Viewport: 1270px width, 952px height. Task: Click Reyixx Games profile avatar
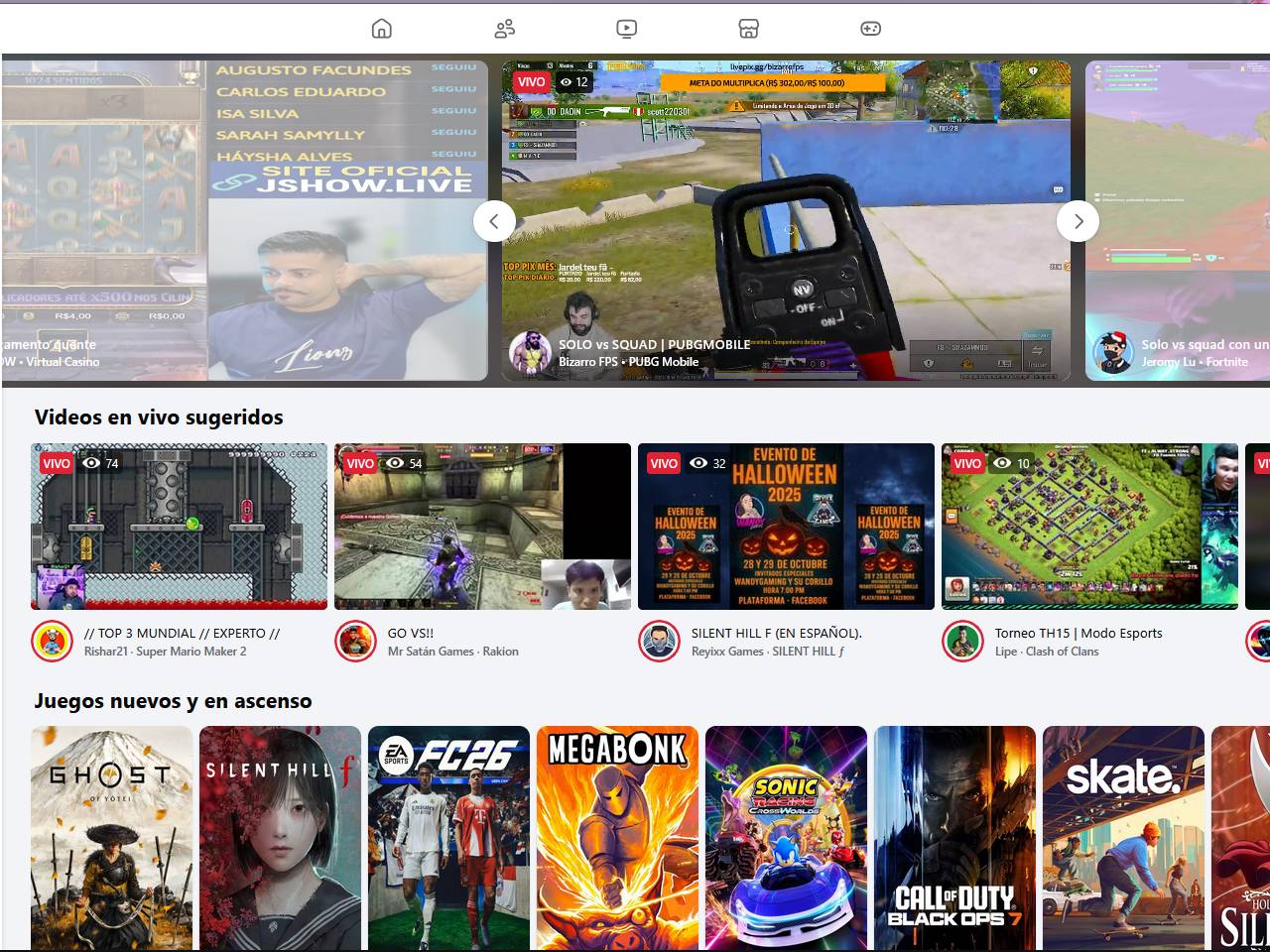[659, 642]
